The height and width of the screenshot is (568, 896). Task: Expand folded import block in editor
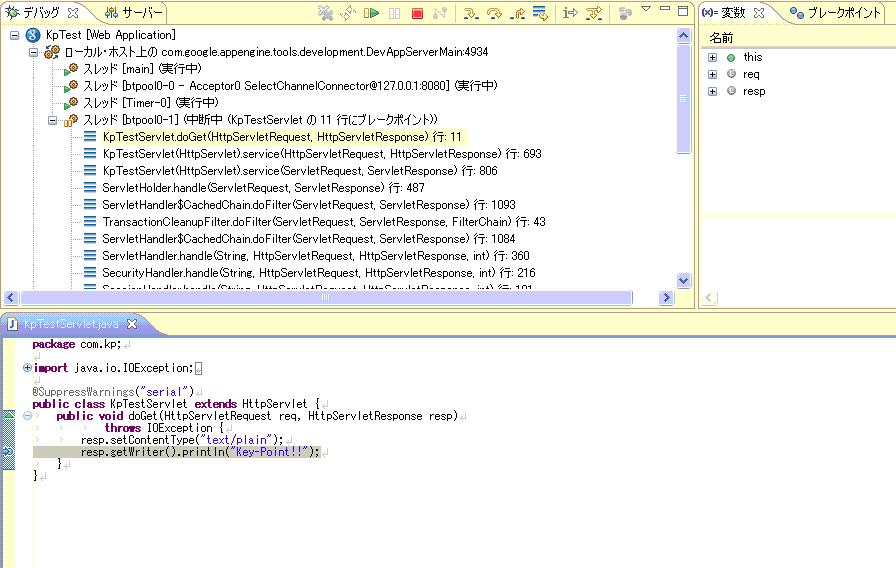coord(27,367)
